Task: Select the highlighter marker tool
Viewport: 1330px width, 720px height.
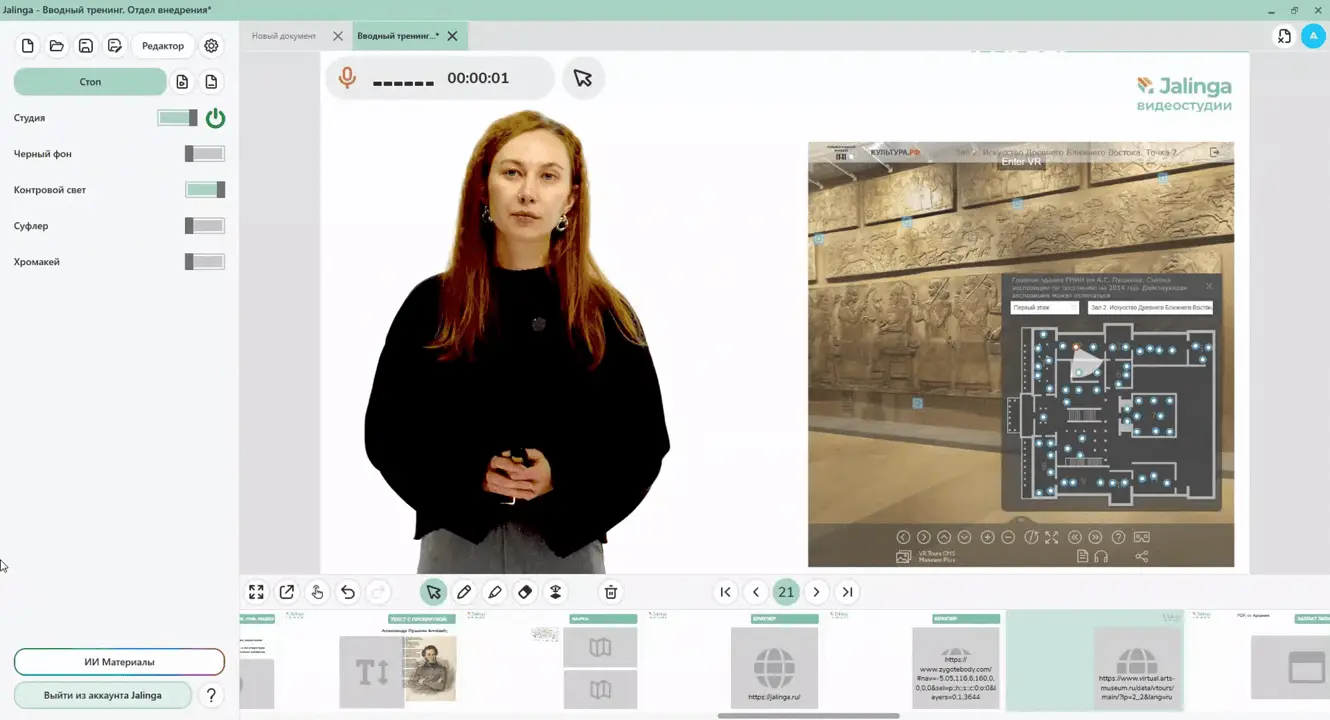Action: 495,592
